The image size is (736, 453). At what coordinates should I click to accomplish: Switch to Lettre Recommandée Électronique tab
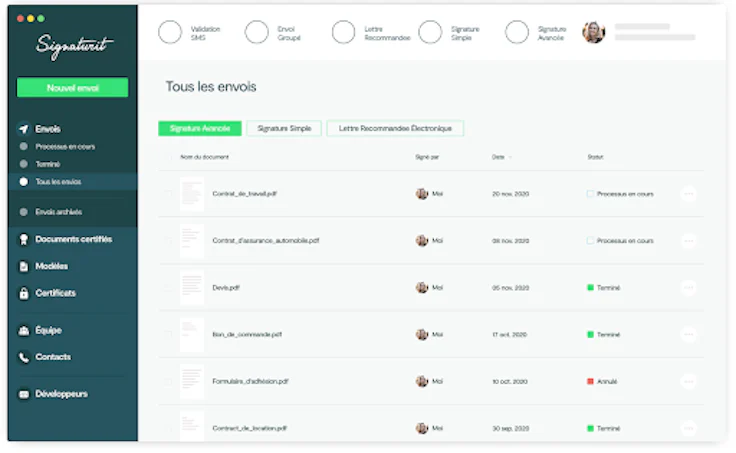[395, 128]
